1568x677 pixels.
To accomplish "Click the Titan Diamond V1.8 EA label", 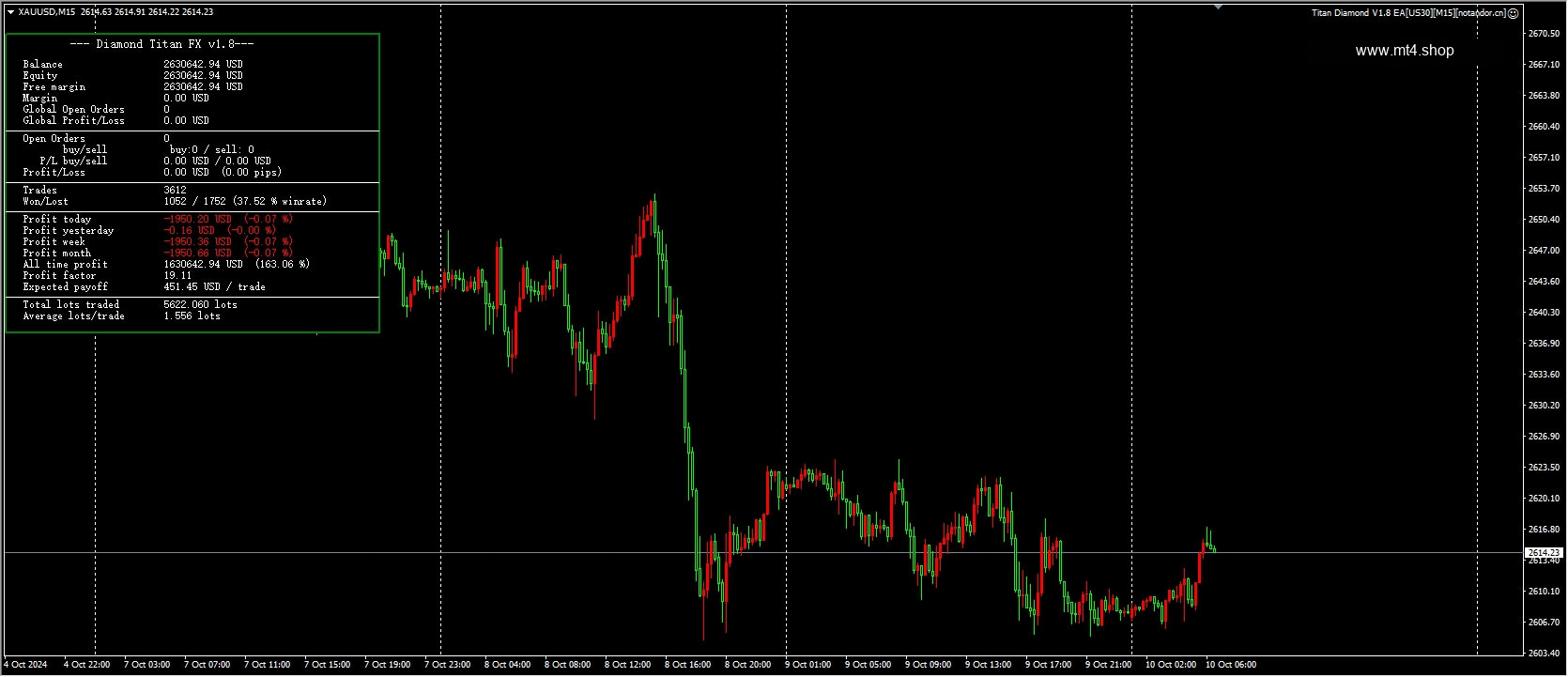I will tap(1408, 13).
